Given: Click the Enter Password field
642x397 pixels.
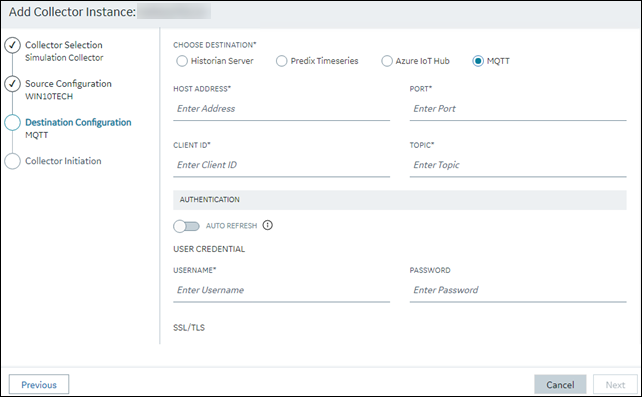Looking at the screenshot, I should pyautogui.click(x=518, y=290).
